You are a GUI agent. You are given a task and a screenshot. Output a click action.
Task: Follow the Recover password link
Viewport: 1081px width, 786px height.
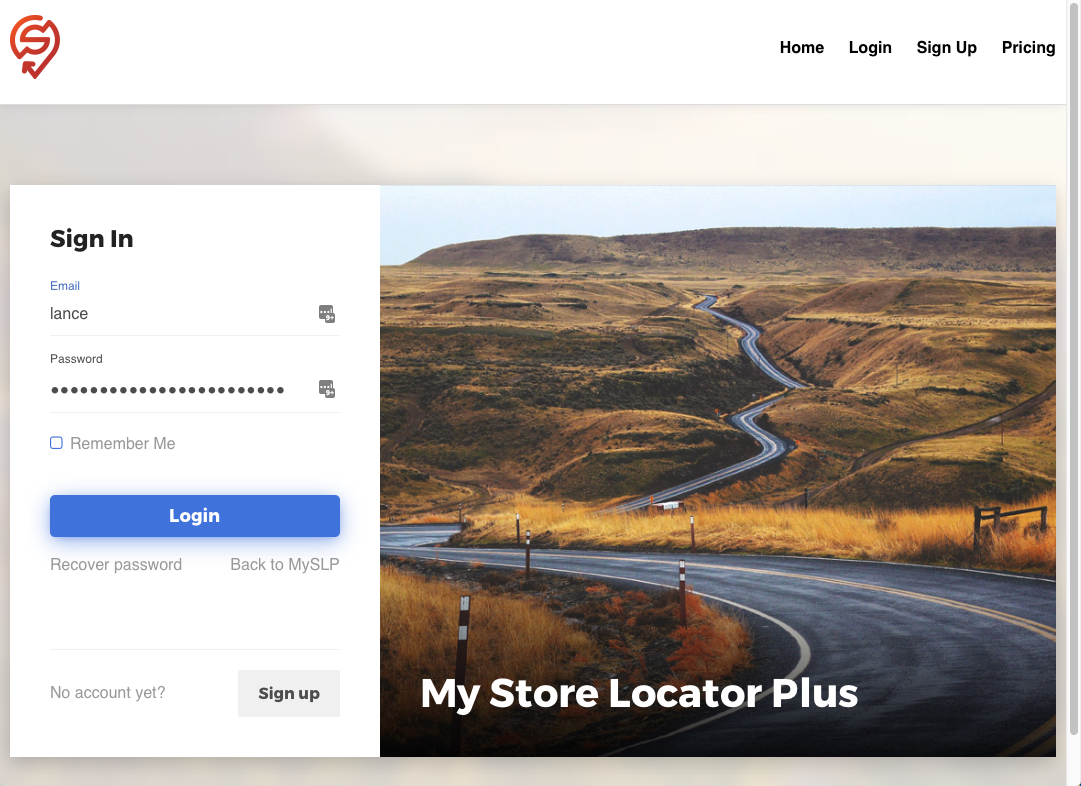pyautogui.click(x=116, y=565)
